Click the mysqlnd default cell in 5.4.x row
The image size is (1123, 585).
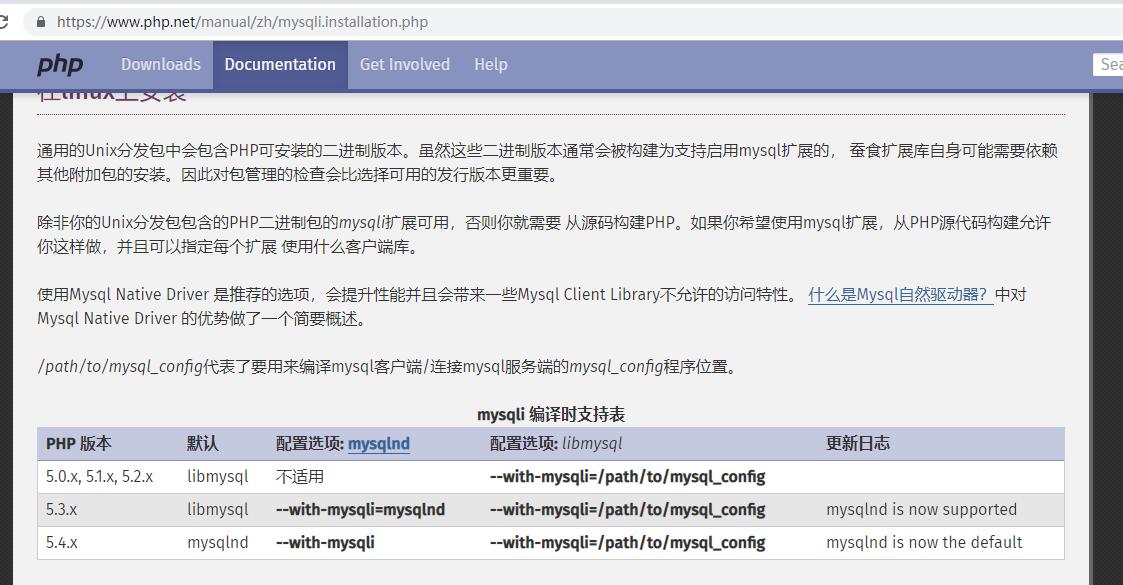pos(218,543)
